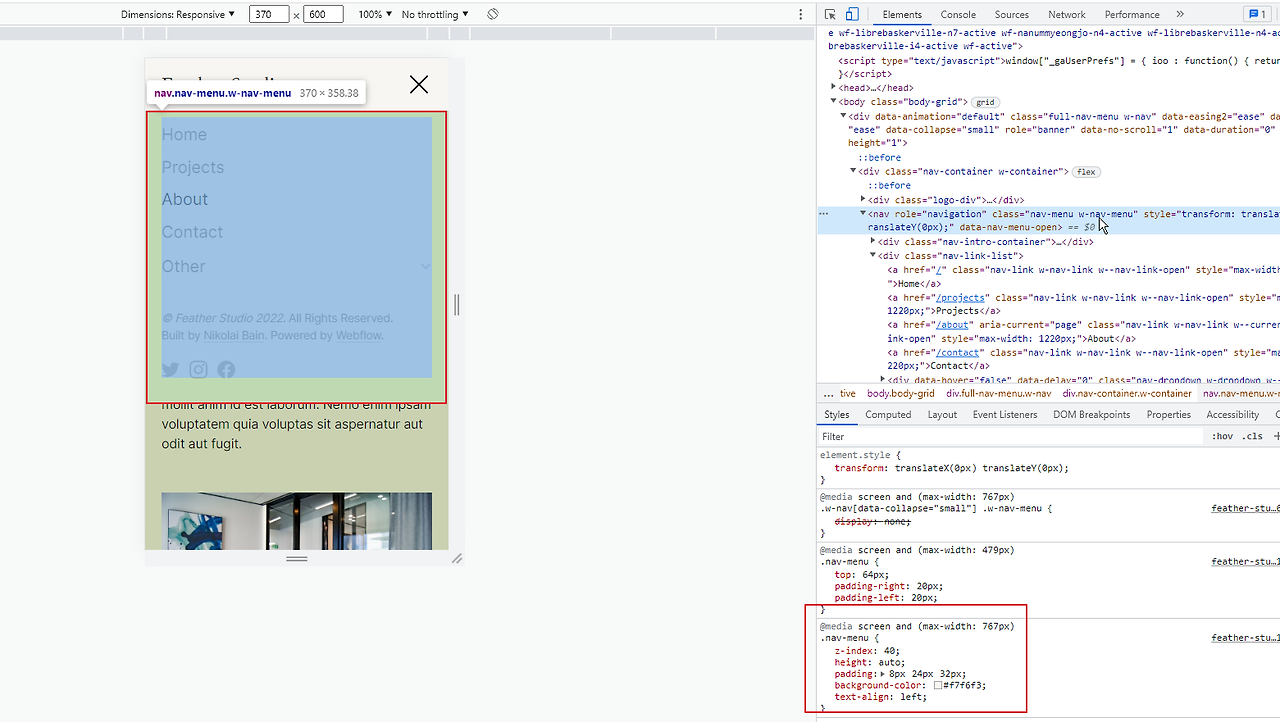1280x722 pixels.
Task: Click the Contact link in the nav menu
Action: [x=192, y=232]
